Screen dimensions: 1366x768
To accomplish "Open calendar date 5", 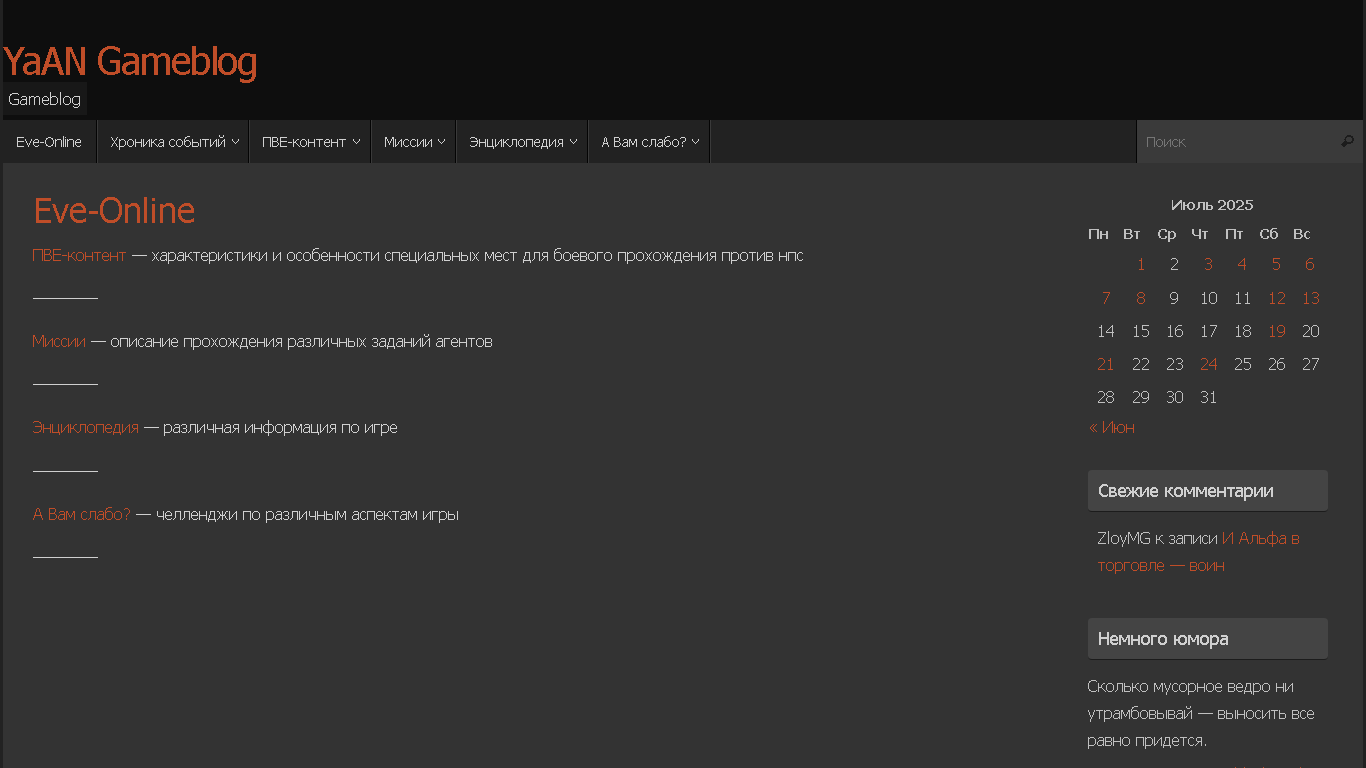I will [1276, 264].
